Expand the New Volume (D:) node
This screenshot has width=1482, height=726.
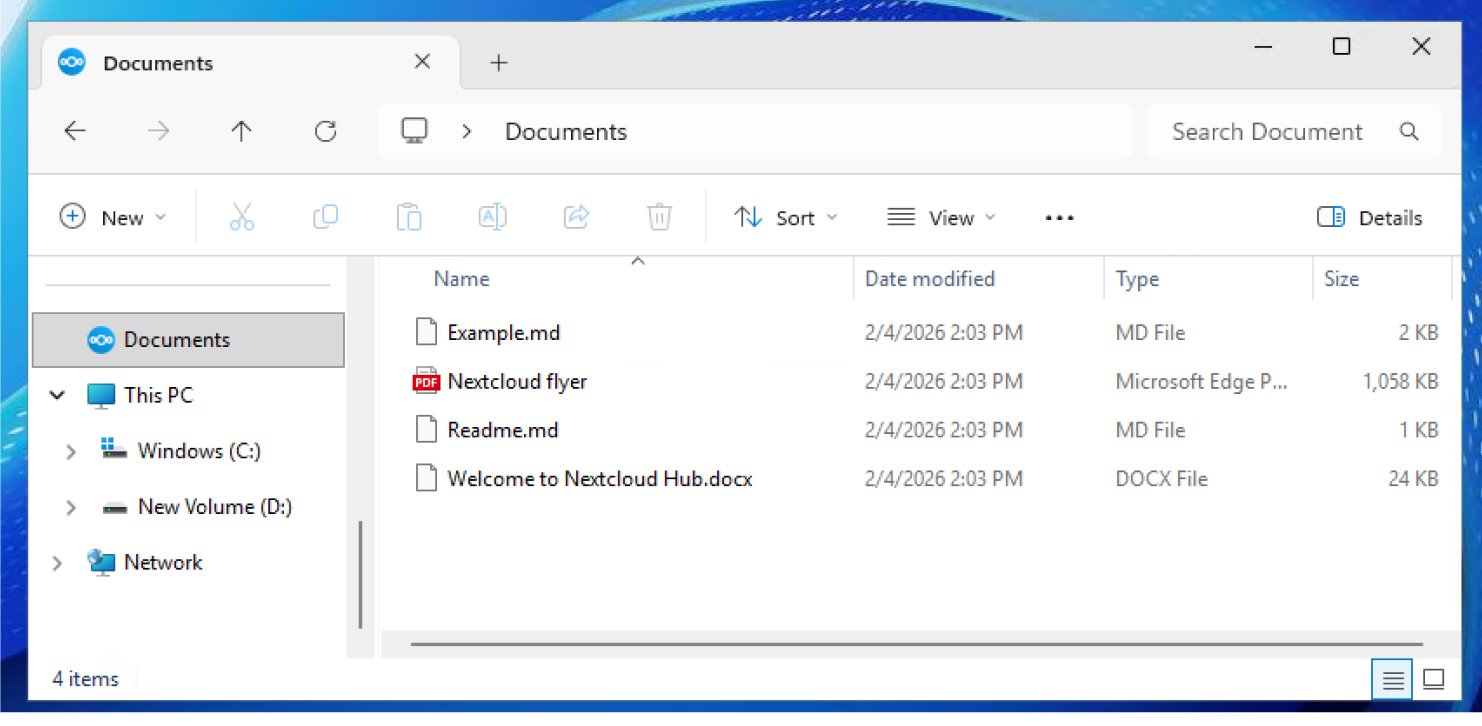point(71,508)
